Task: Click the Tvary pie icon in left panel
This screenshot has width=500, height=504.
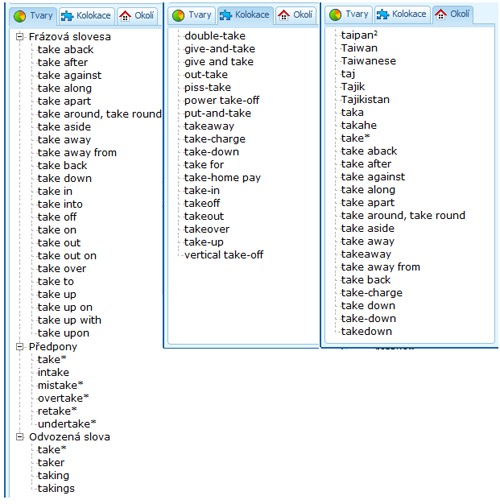Action: coord(20,16)
